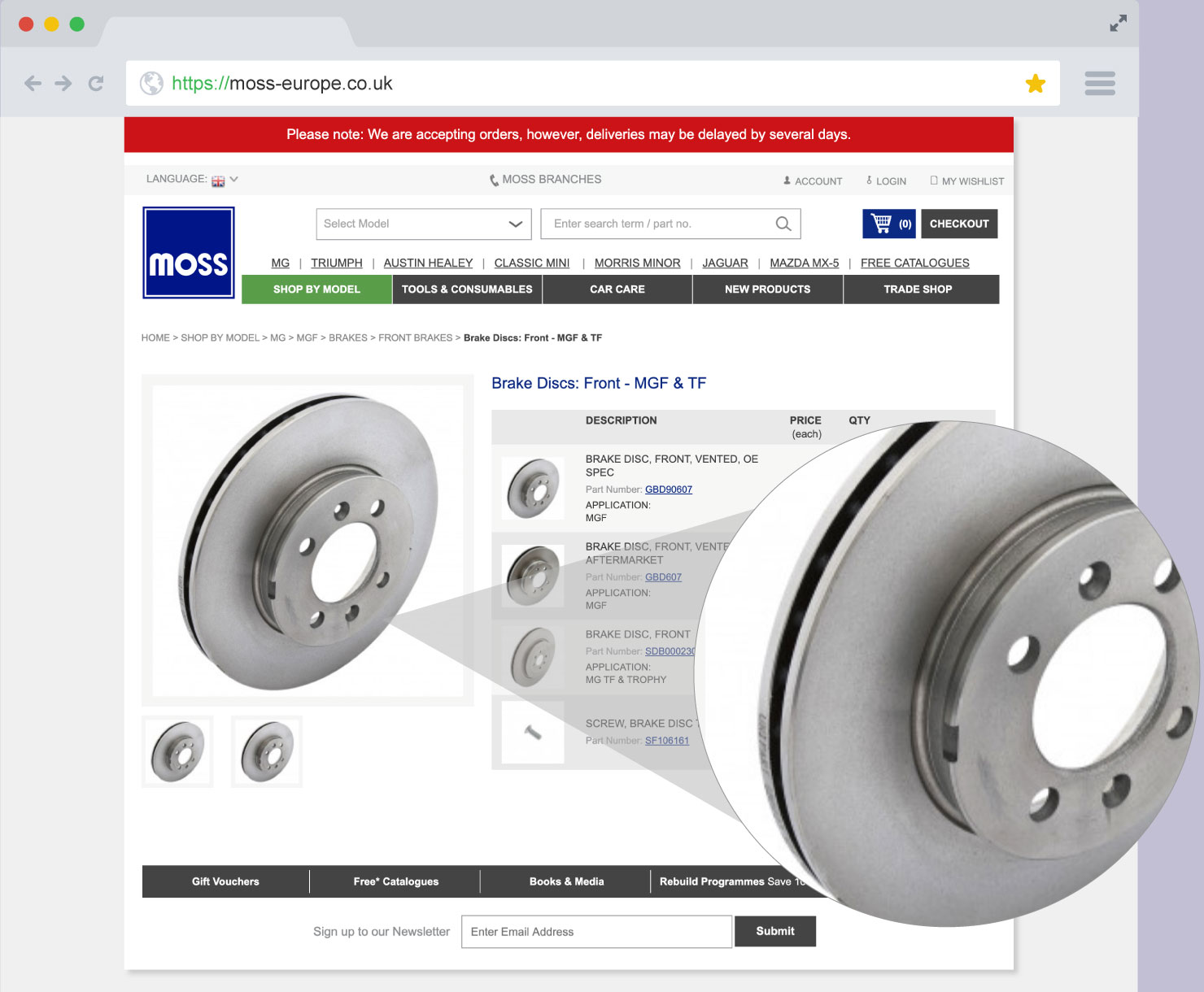This screenshot has height=992, width=1204.
Task: Reload the page with refresh icon
Action: click(x=96, y=83)
